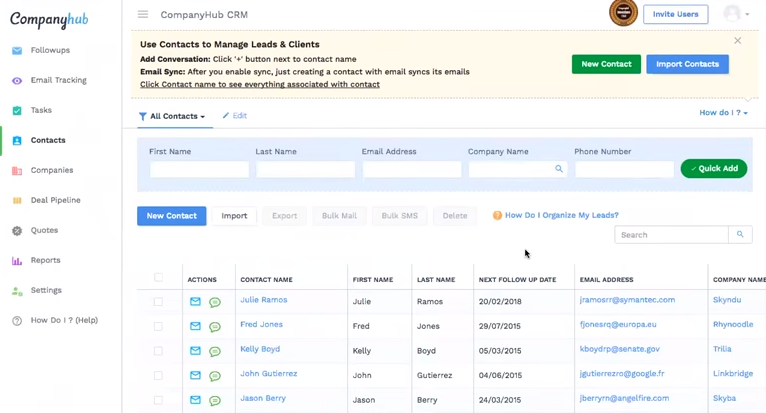Toggle the select-all checkbox in table header
The width and height of the screenshot is (766, 413).
[158, 277]
